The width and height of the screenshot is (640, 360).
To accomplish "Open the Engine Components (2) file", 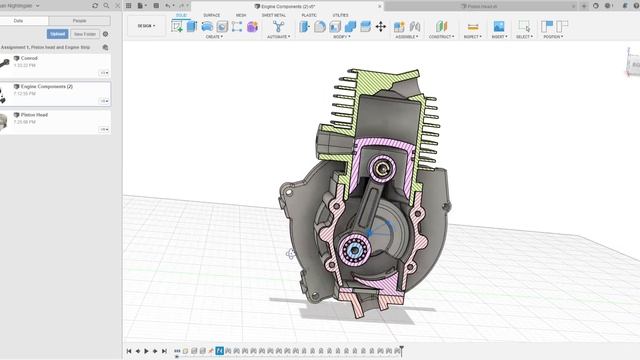I will click(55, 94).
